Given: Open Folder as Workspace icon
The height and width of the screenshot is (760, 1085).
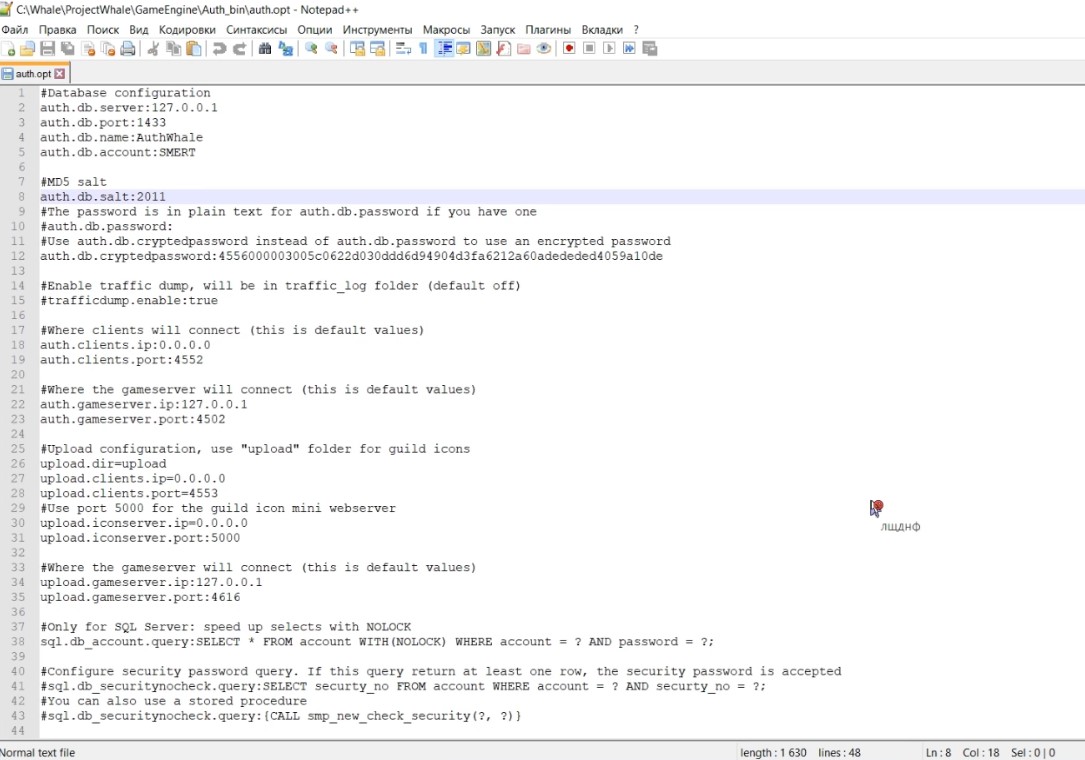Looking at the screenshot, I should 524,48.
